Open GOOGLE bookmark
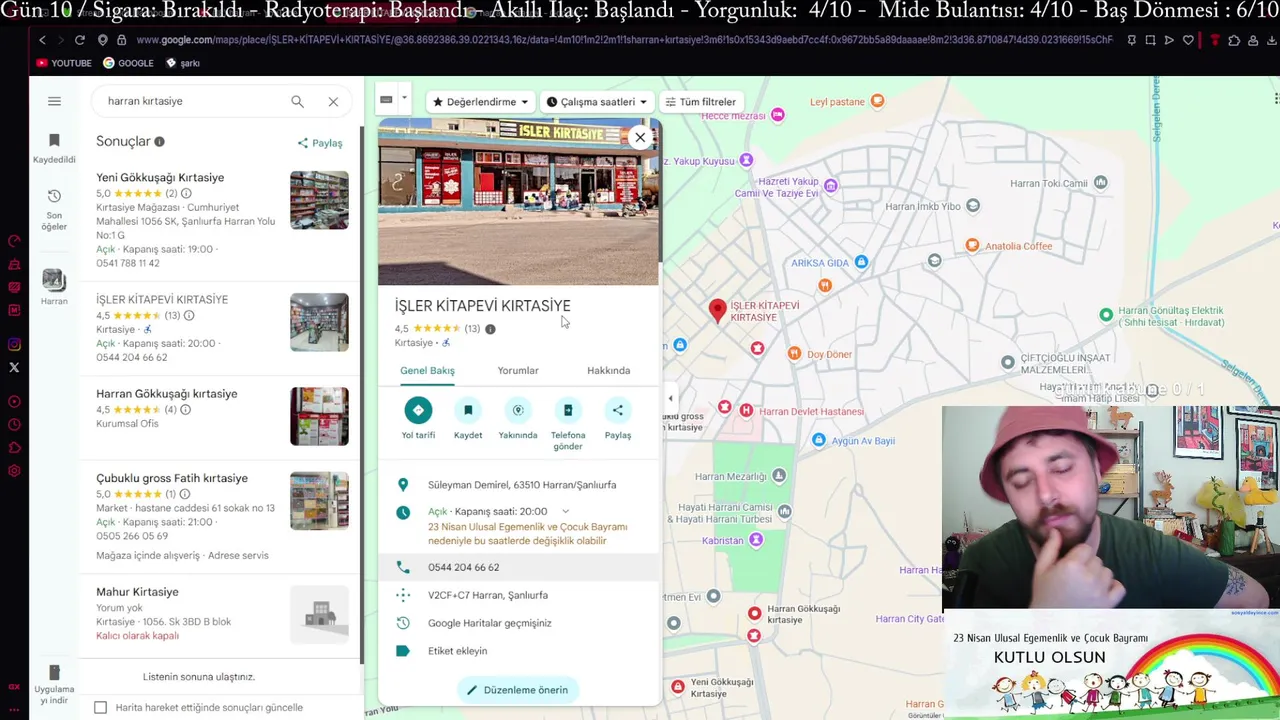The height and width of the screenshot is (720, 1280). pyautogui.click(x=129, y=63)
